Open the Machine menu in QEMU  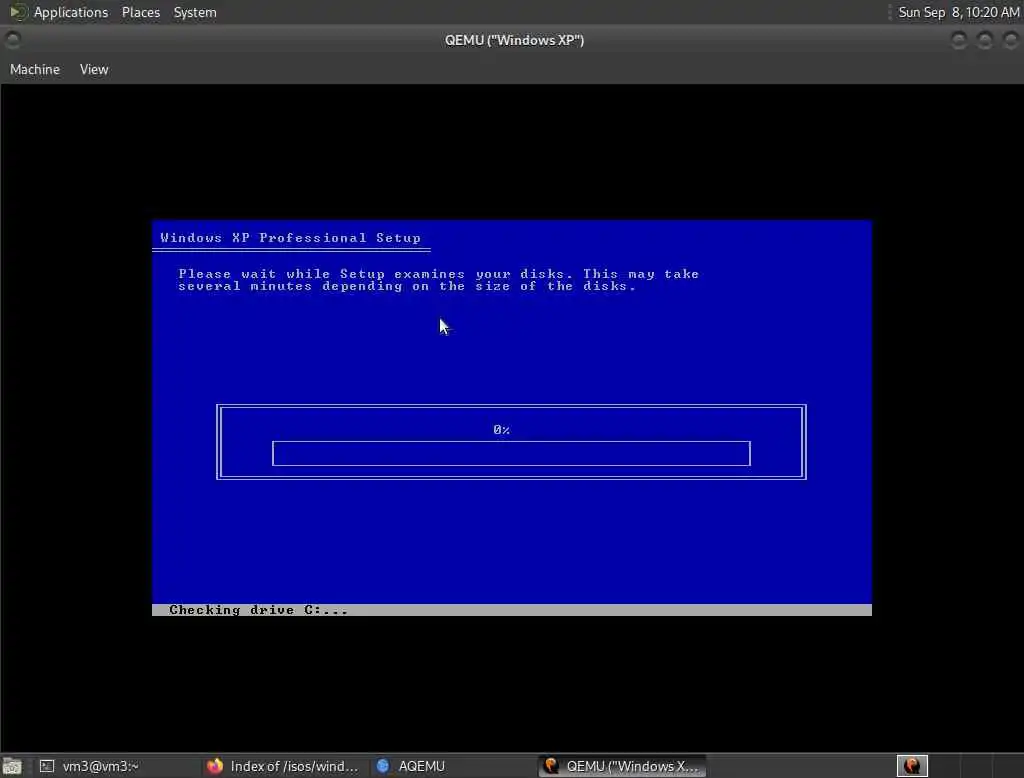pos(35,69)
